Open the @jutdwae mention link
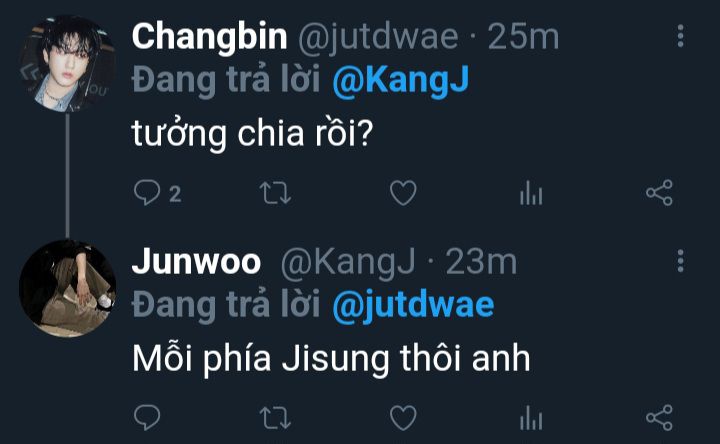This screenshot has width=720, height=444. click(413, 305)
